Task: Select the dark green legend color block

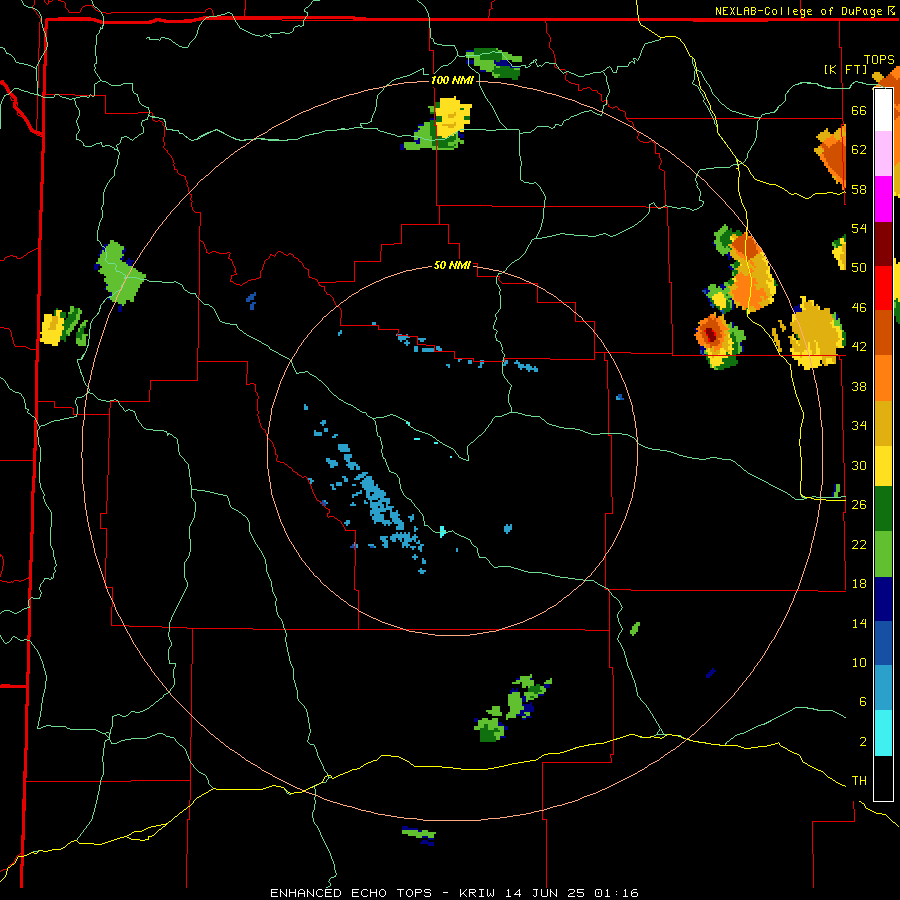Action: click(x=883, y=509)
